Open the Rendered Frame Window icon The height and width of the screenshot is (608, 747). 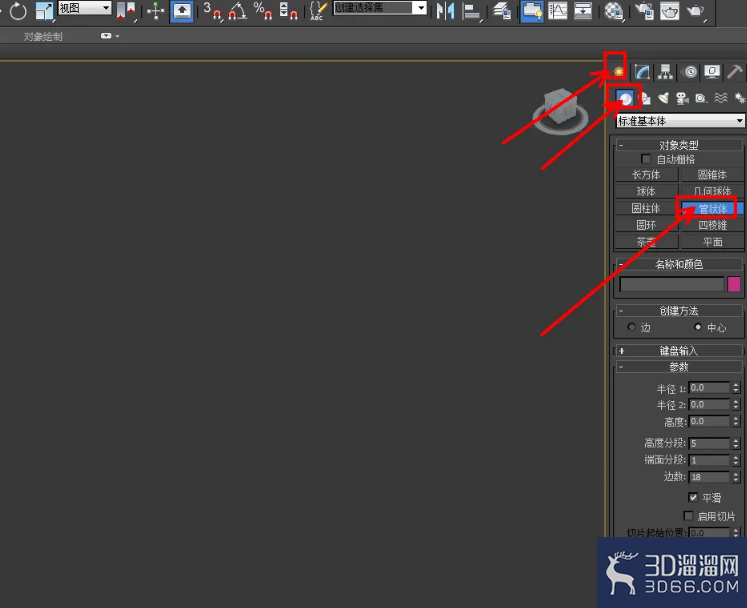pyautogui.click(x=669, y=11)
